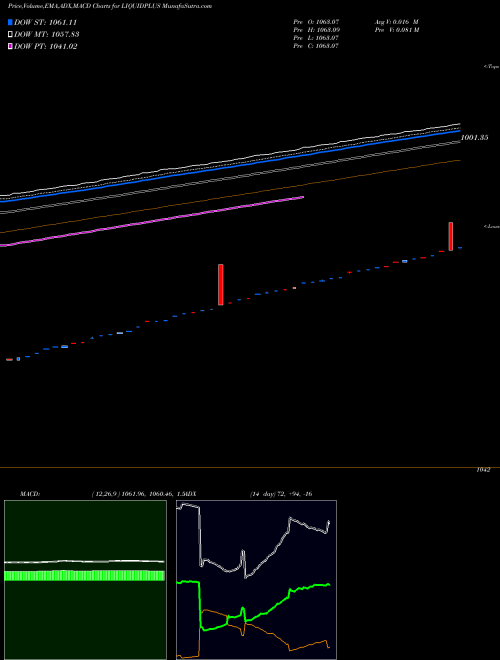Image resolution: width=500 pixels, height=660 pixels.
Task: Open the ADX indicator chart panel
Action: pyautogui.click(x=256, y=580)
